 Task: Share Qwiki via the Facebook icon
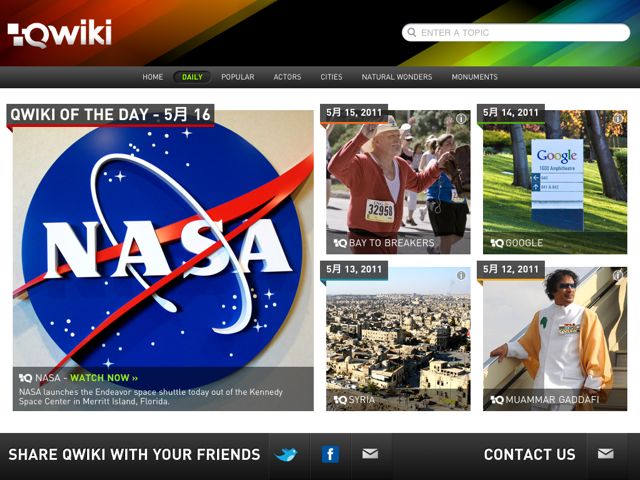coord(330,454)
